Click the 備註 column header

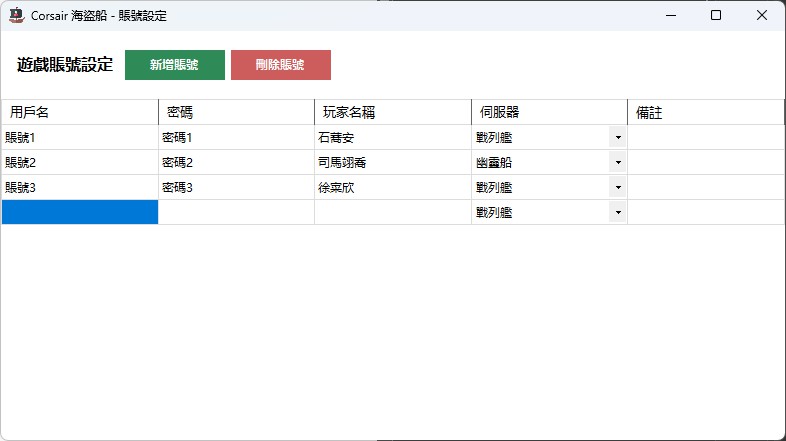pyautogui.click(x=705, y=112)
